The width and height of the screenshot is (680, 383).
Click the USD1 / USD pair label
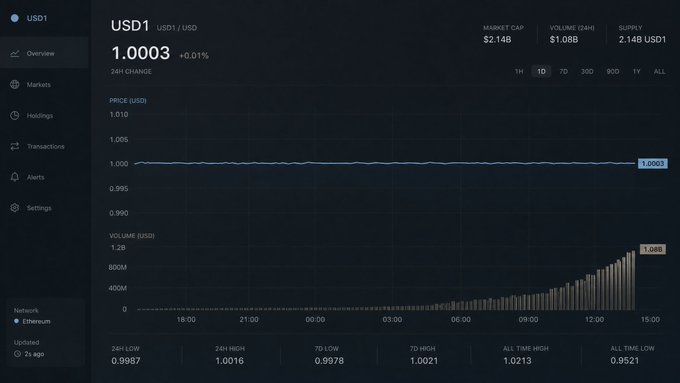tap(177, 28)
